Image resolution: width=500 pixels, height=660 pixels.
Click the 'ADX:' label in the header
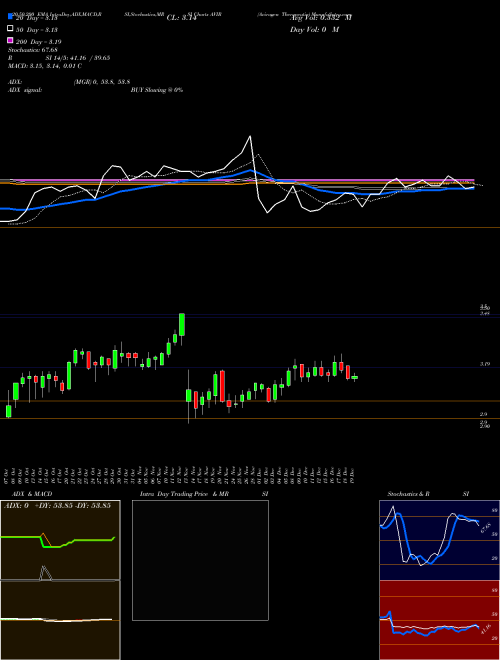(15, 82)
